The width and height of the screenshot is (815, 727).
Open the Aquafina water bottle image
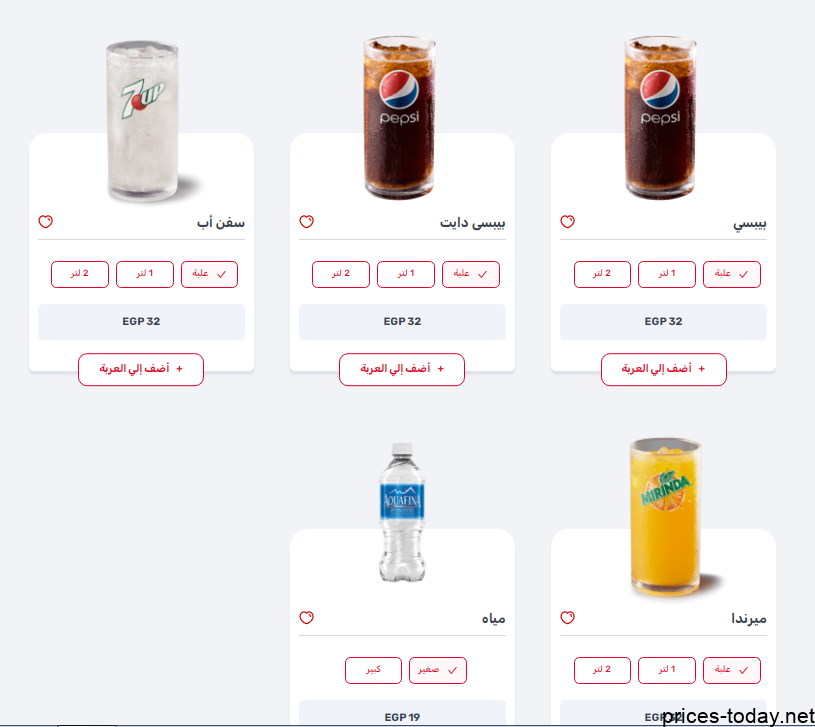point(402,512)
